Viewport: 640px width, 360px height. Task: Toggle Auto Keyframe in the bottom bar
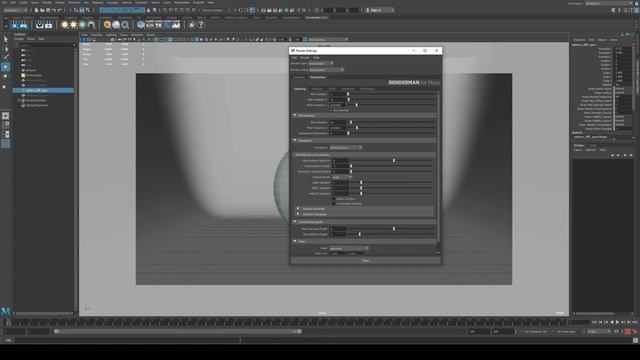[628, 332]
